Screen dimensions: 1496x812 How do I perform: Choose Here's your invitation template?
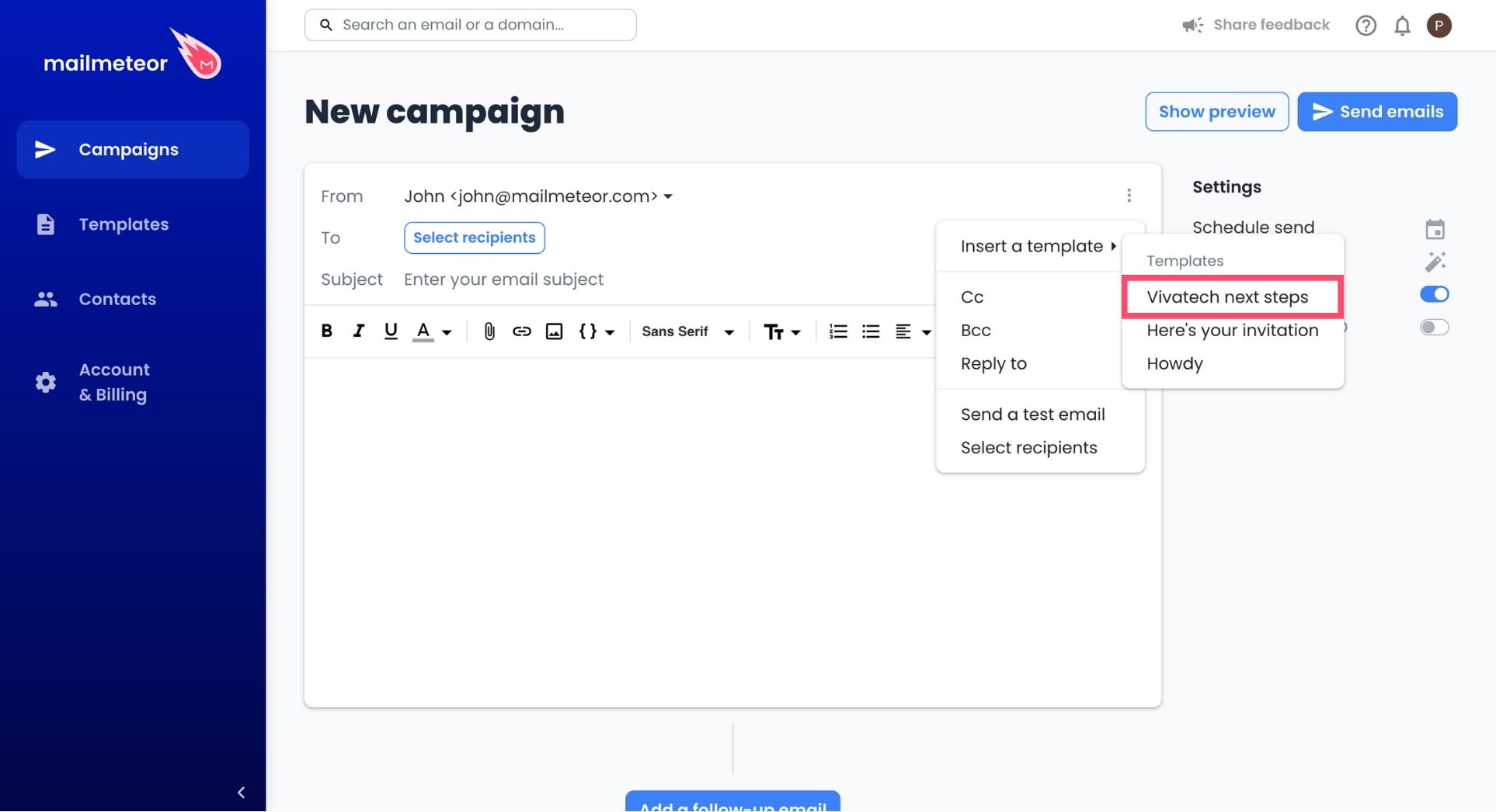click(x=1233, y=331)
